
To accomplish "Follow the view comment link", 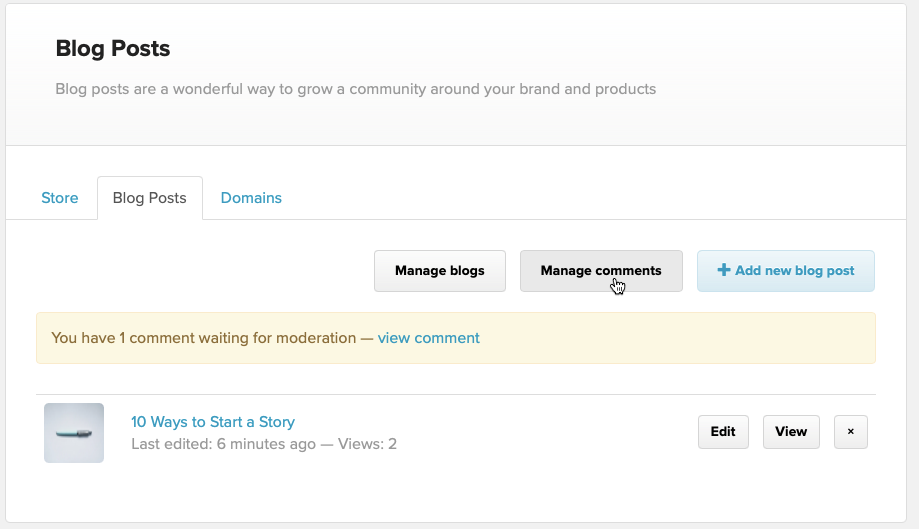I will click(x=429, y=338).
